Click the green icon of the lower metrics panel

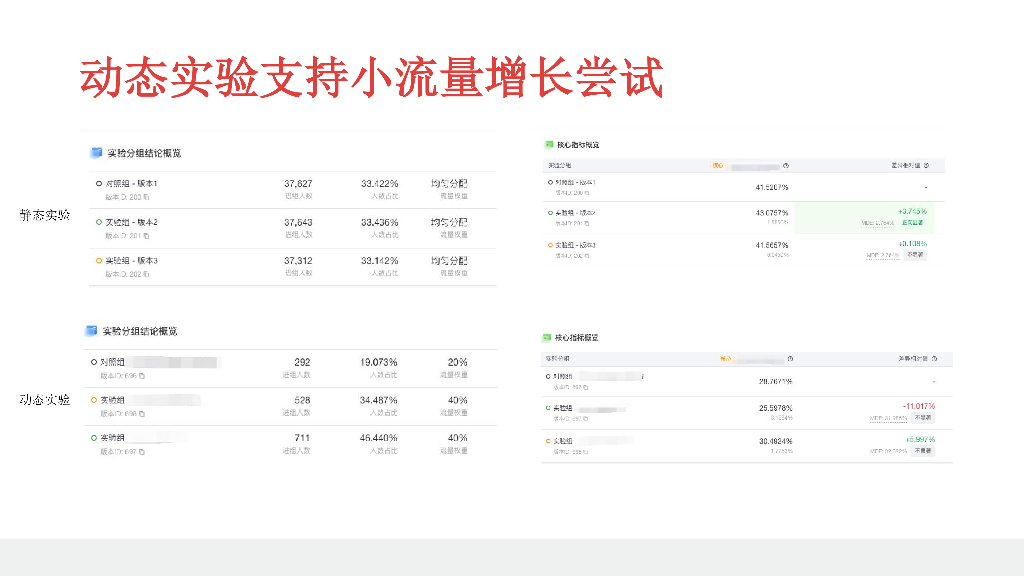click(547, 337)
